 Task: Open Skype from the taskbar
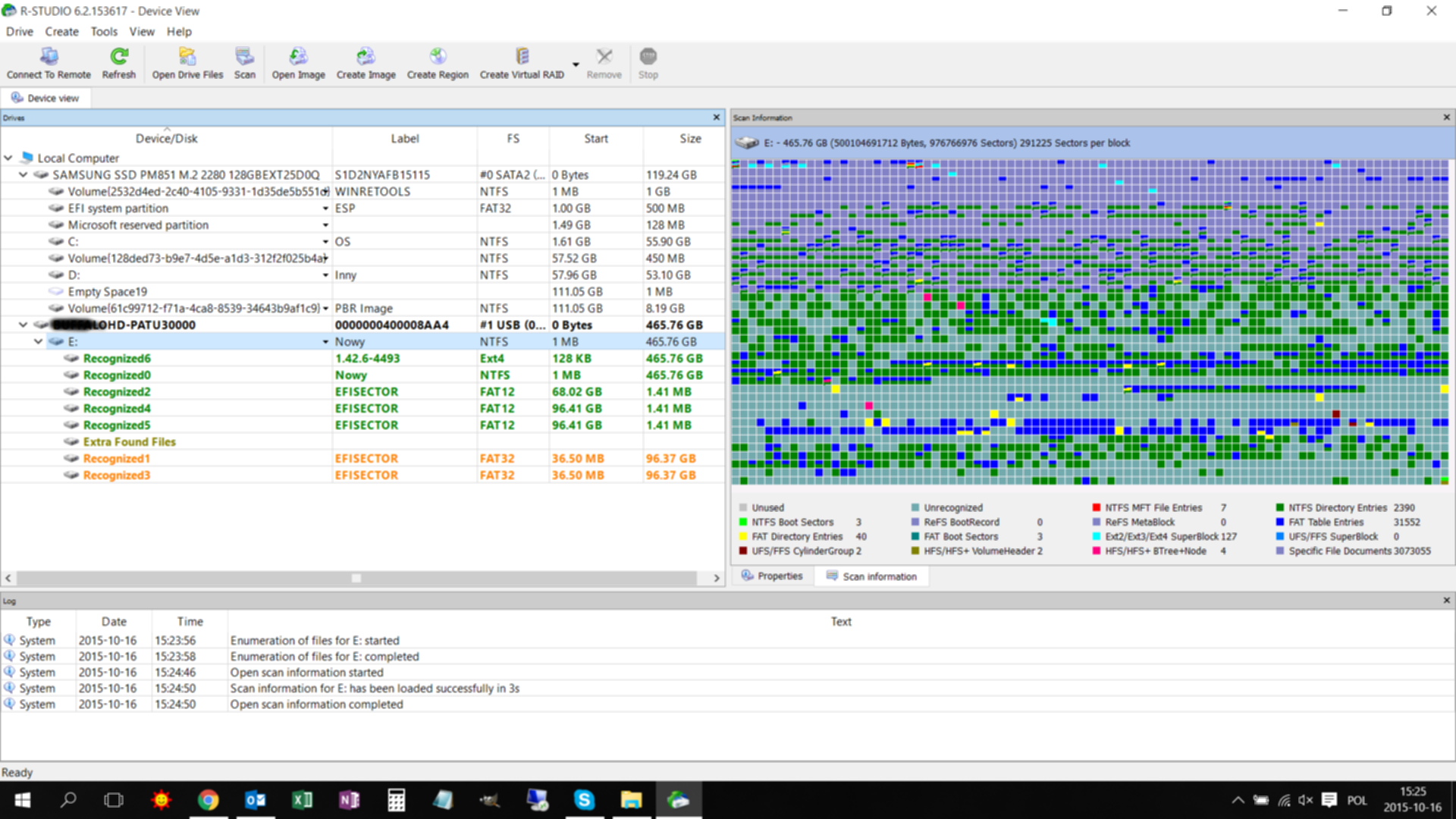(x=584, y=800)
